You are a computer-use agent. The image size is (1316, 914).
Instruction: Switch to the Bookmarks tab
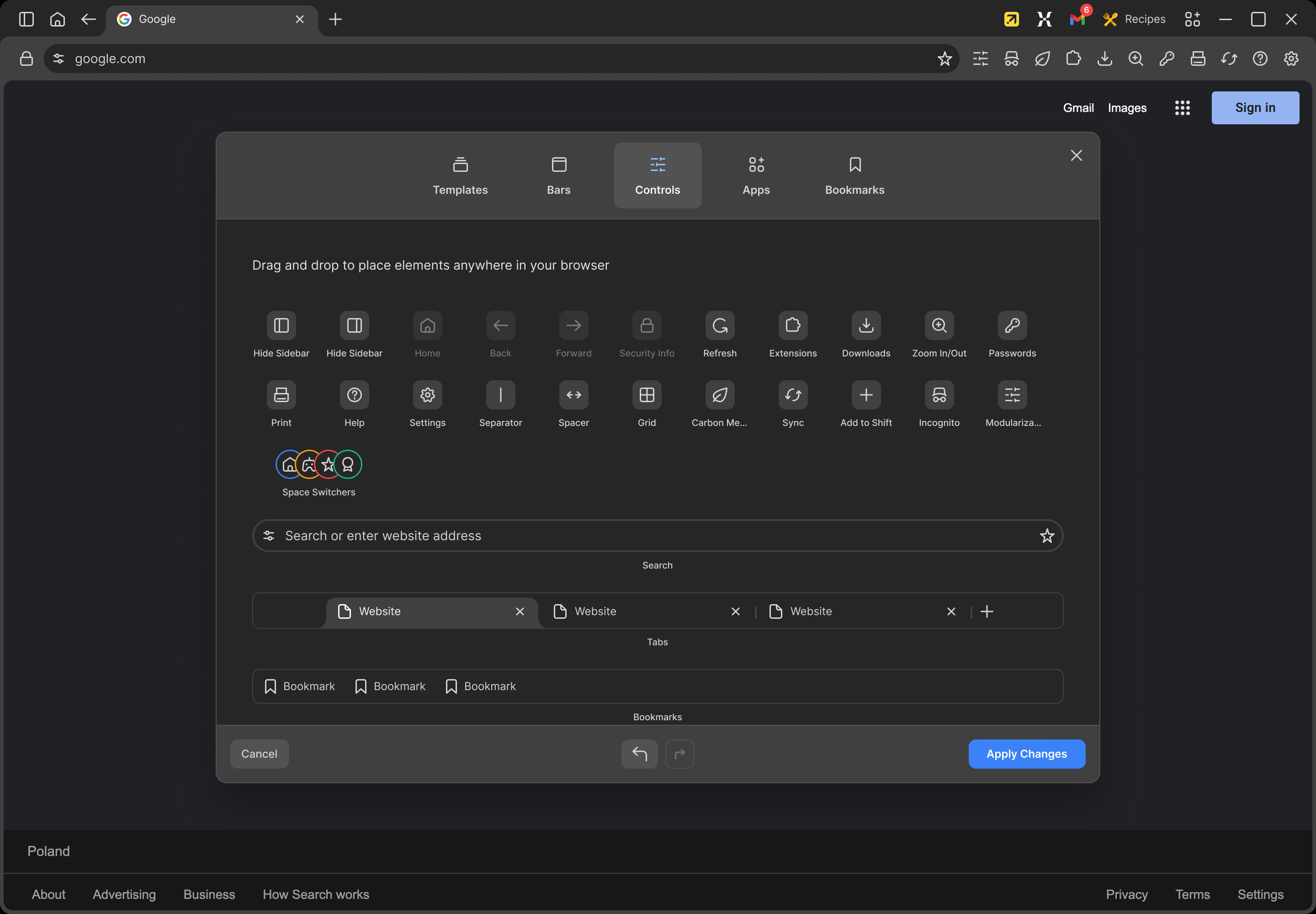(854, 175)
